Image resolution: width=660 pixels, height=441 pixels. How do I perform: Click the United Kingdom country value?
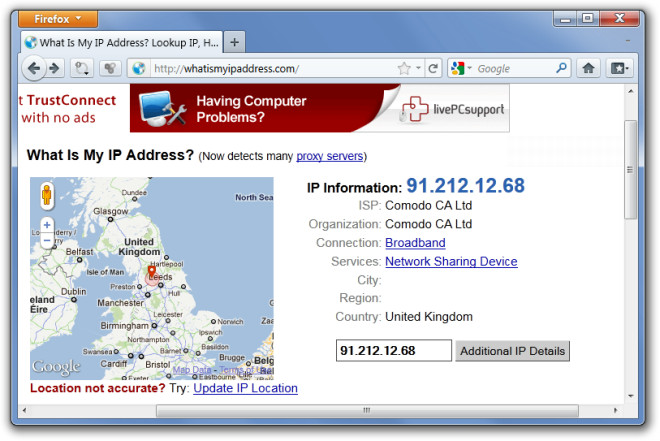click(429, 316)
